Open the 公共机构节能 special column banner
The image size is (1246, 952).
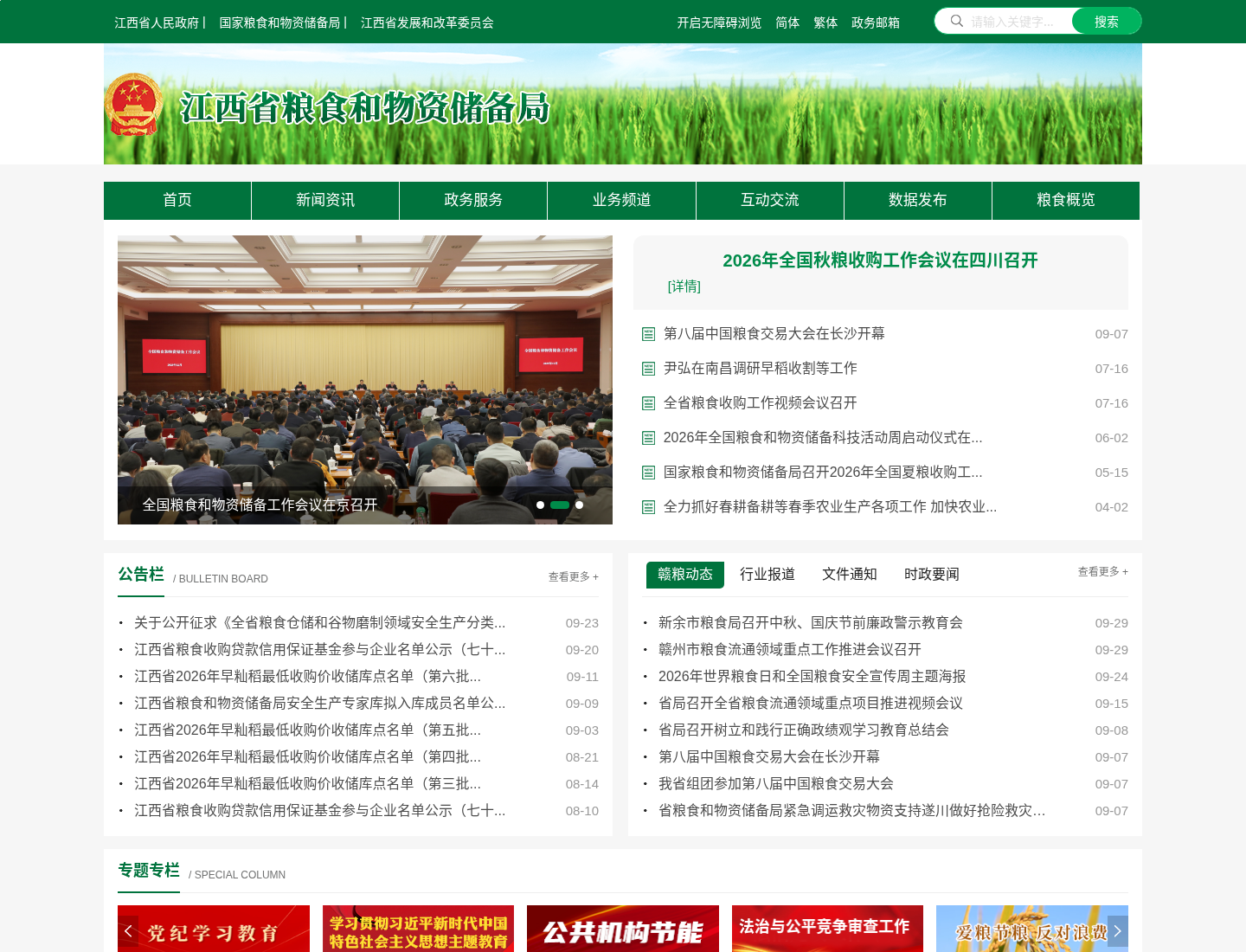[x=623, y=929]
